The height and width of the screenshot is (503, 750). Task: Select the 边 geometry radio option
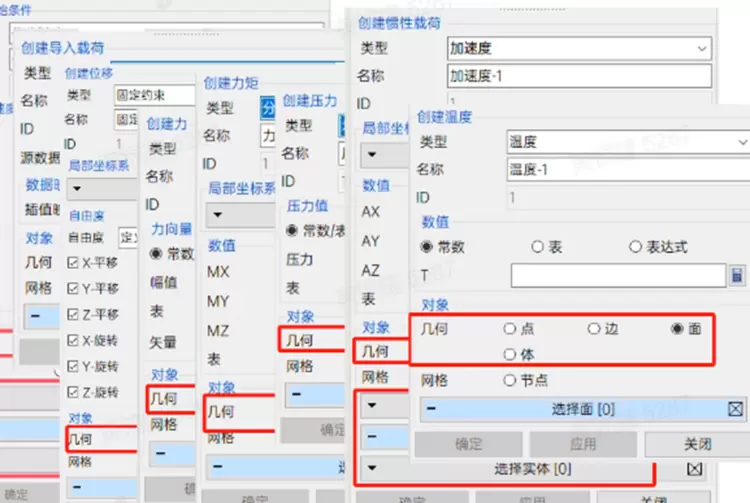point(594,328)
